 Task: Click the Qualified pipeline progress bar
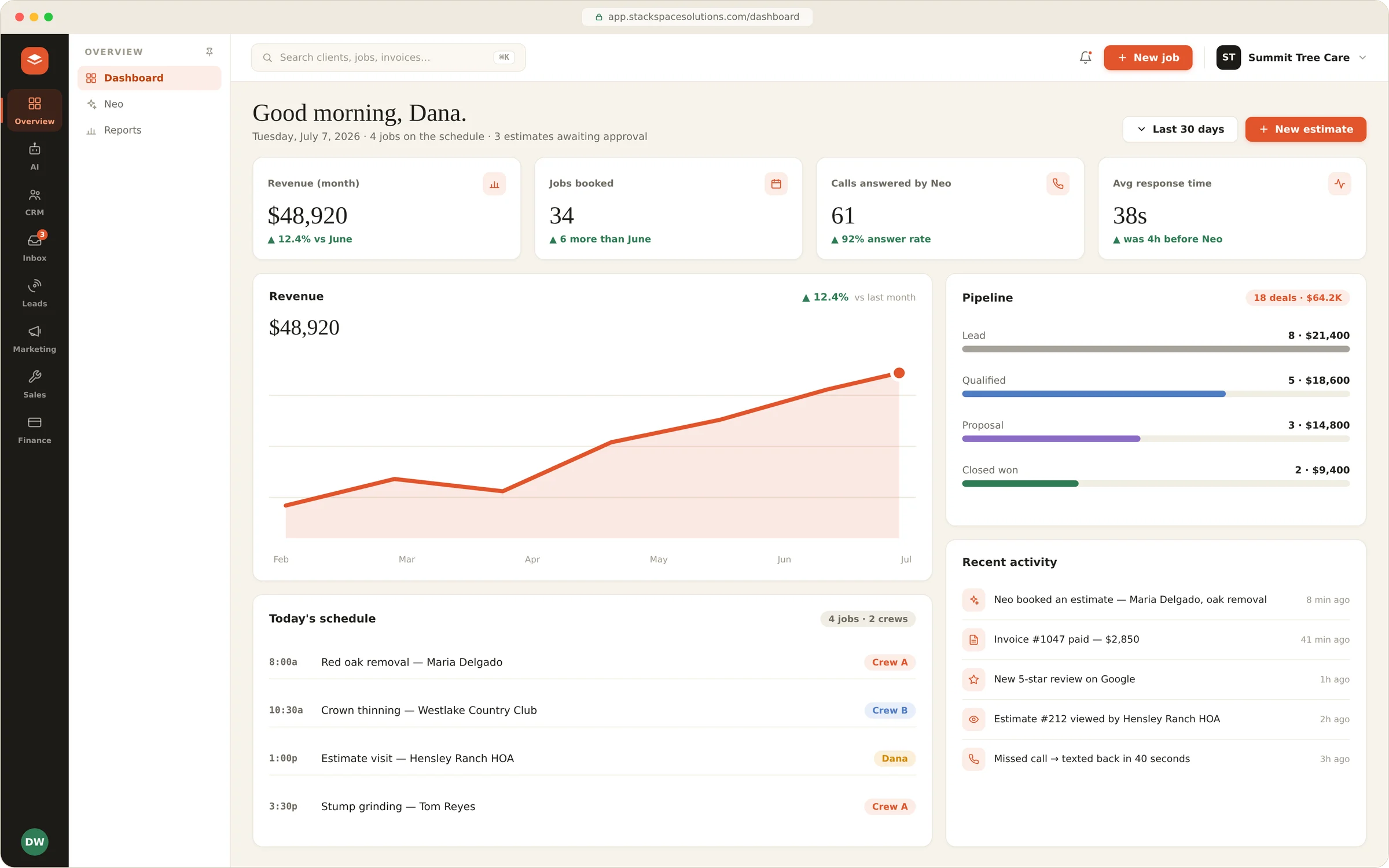1156,394
